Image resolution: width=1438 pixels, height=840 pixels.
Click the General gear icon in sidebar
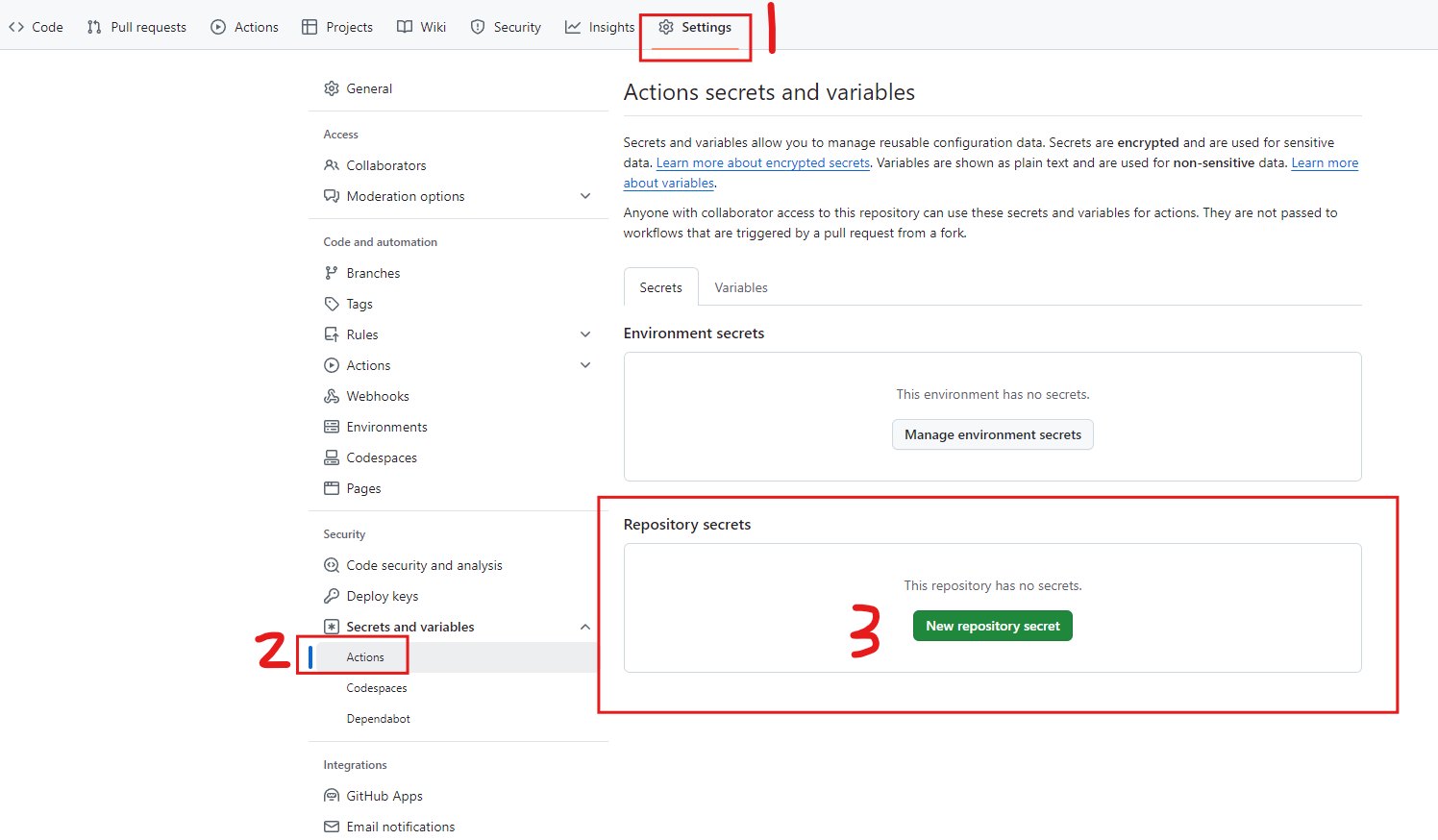[332, 88]
